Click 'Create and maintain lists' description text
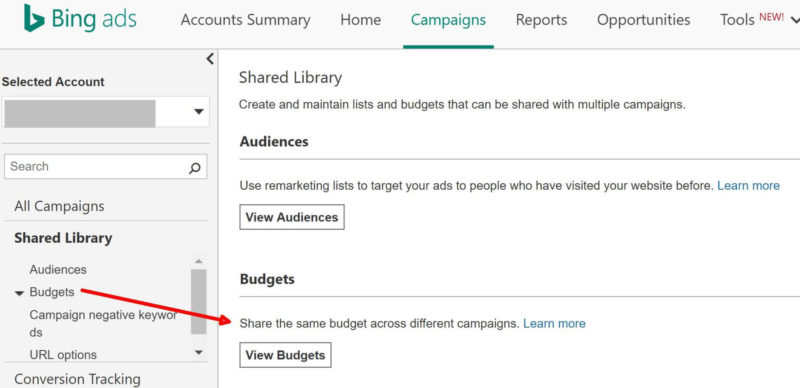This screenshot has width=800, height=388. [462, 105]
